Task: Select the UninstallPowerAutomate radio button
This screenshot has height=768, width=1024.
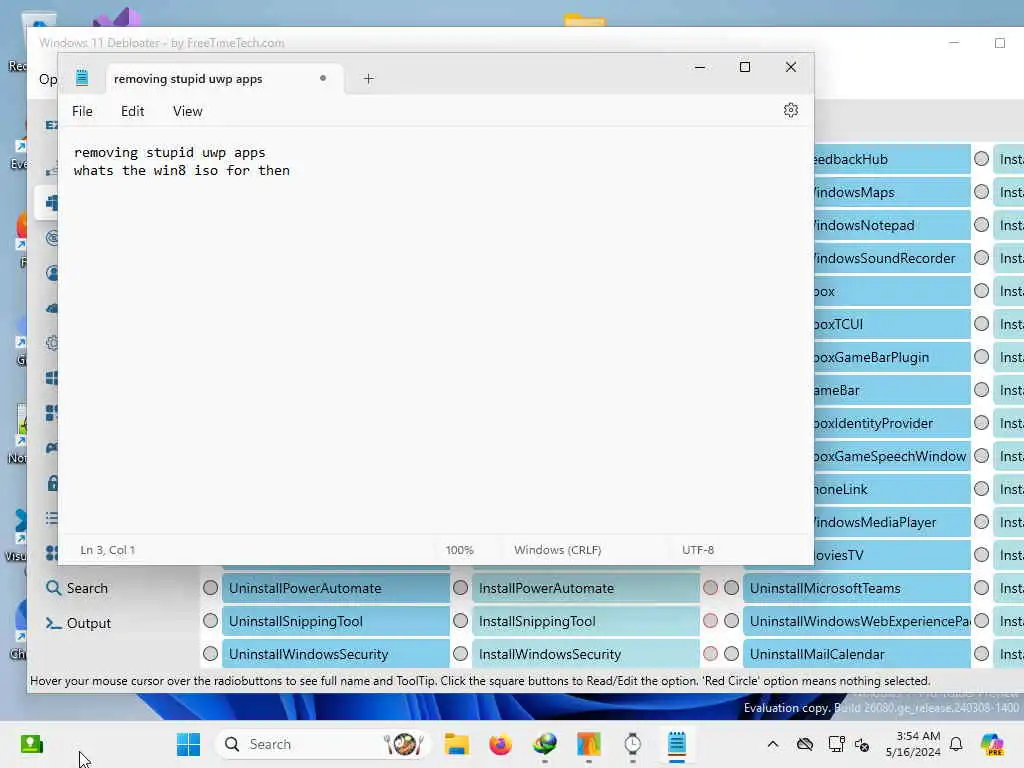Action: [x=210, y=588]
